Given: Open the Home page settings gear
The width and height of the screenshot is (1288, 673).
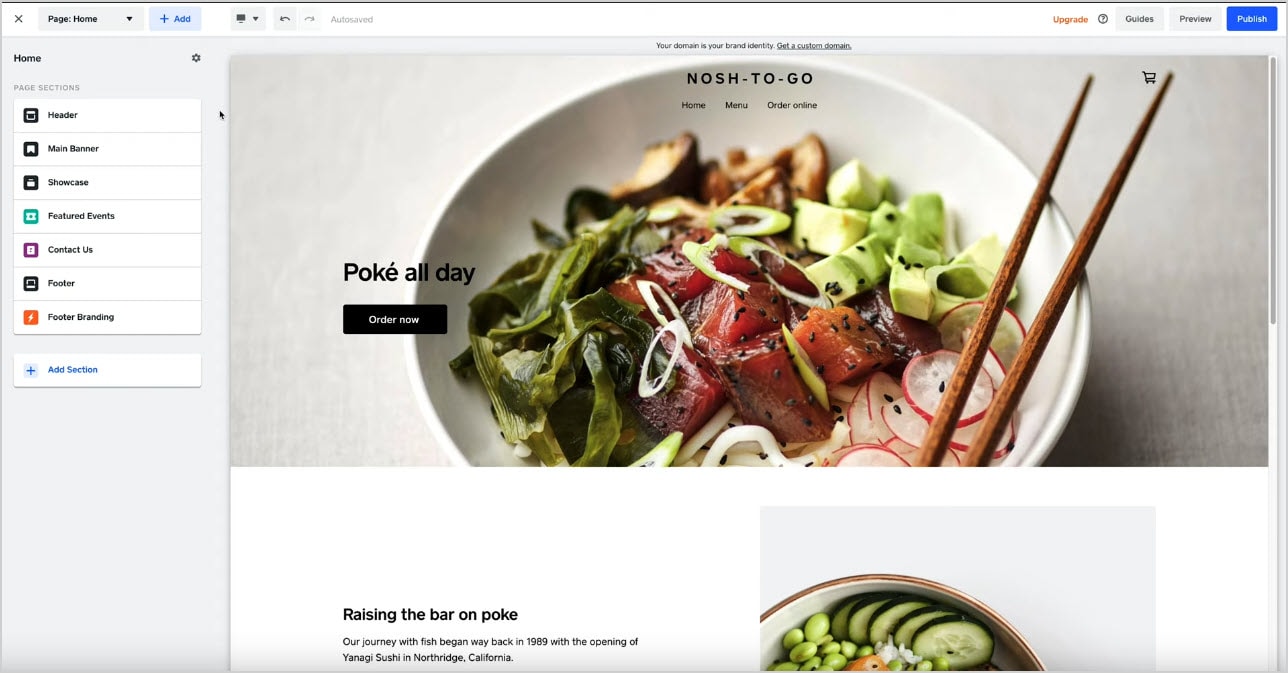Looking at the screenshot, I should click(196, 58).
